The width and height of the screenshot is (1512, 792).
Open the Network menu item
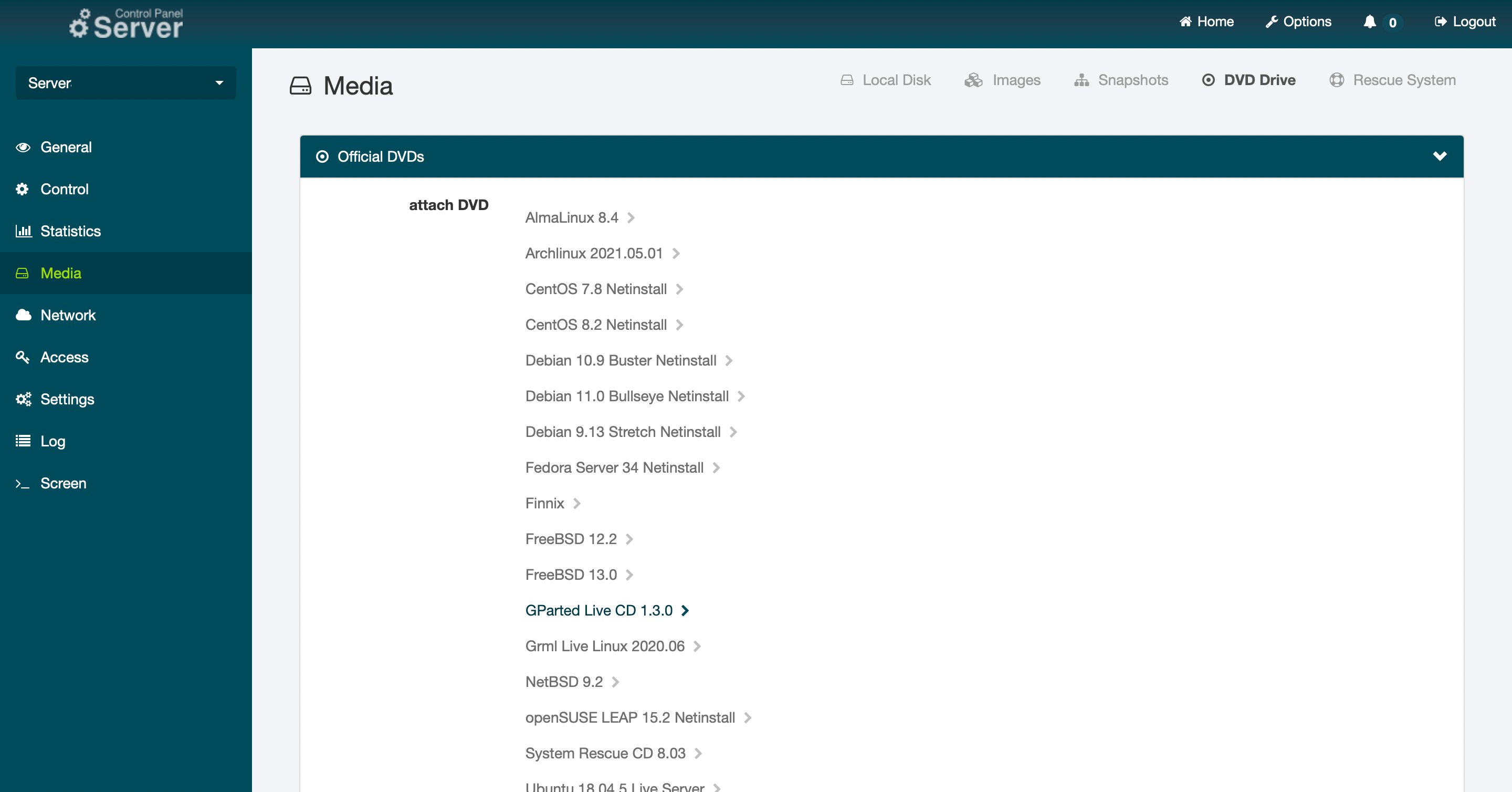(125, 315)
